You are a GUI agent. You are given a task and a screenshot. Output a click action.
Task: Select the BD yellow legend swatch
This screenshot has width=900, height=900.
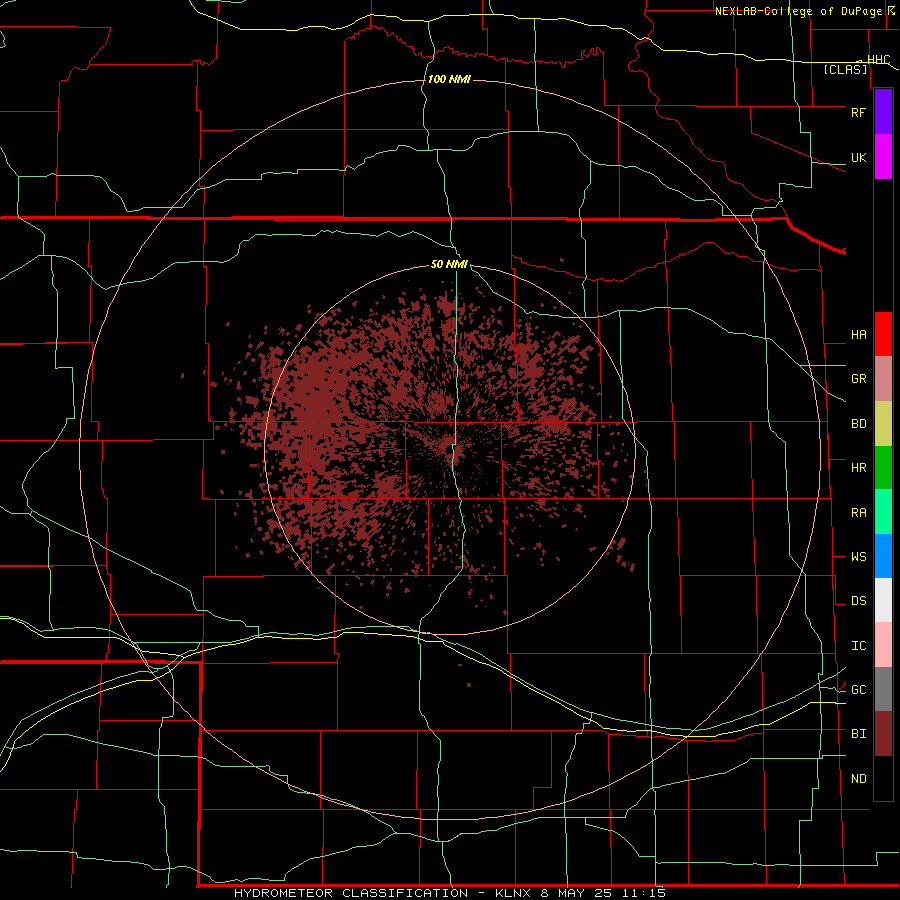(883, 423)
